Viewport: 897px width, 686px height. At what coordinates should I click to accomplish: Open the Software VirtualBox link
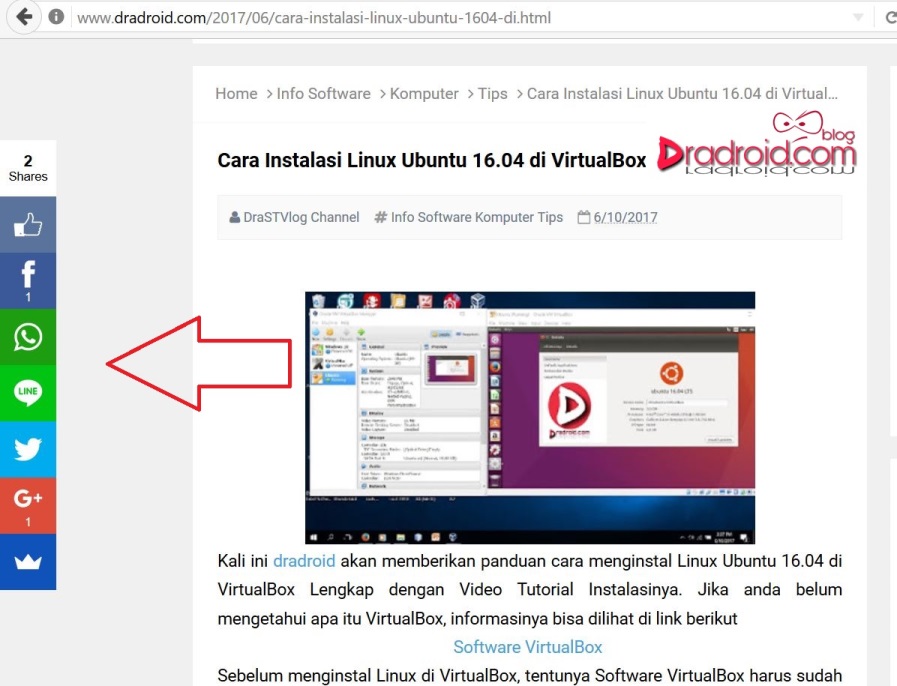527,647
